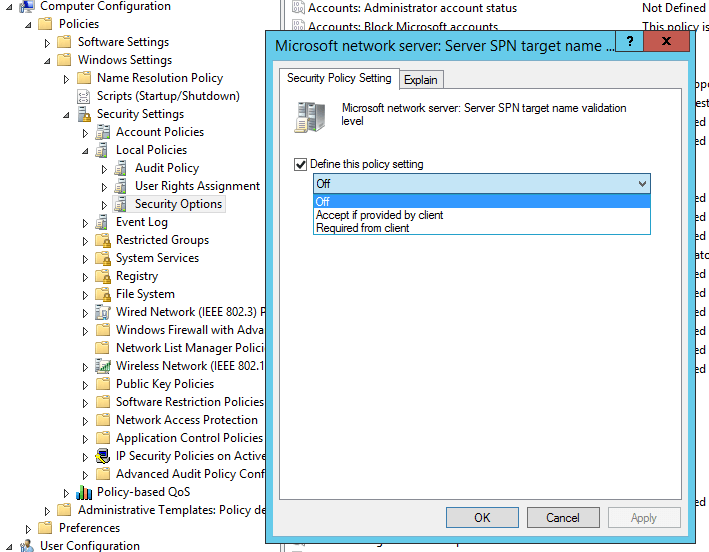709x552 pixels.
Task: Click the Computer Configuration node icon
Action: click(27, 5)
